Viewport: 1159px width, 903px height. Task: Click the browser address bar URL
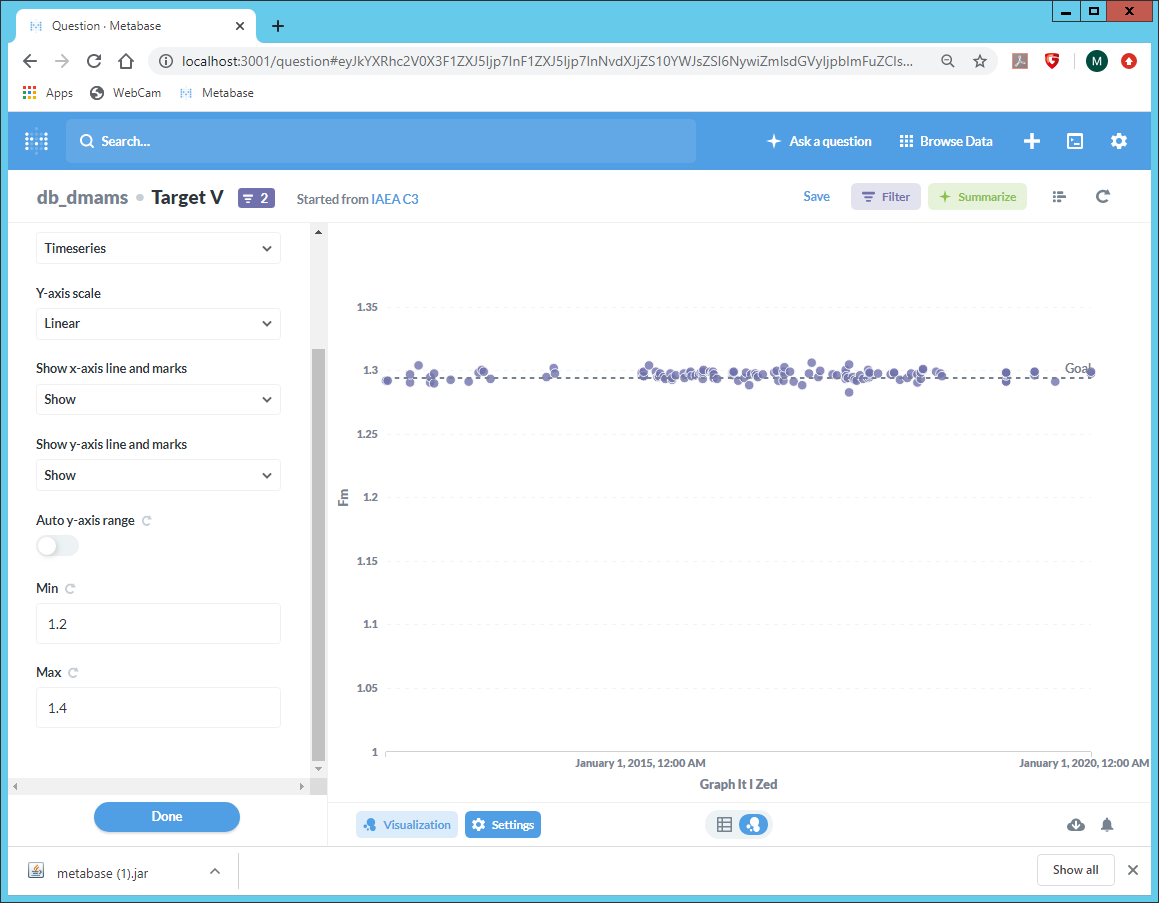coord(547,61)
